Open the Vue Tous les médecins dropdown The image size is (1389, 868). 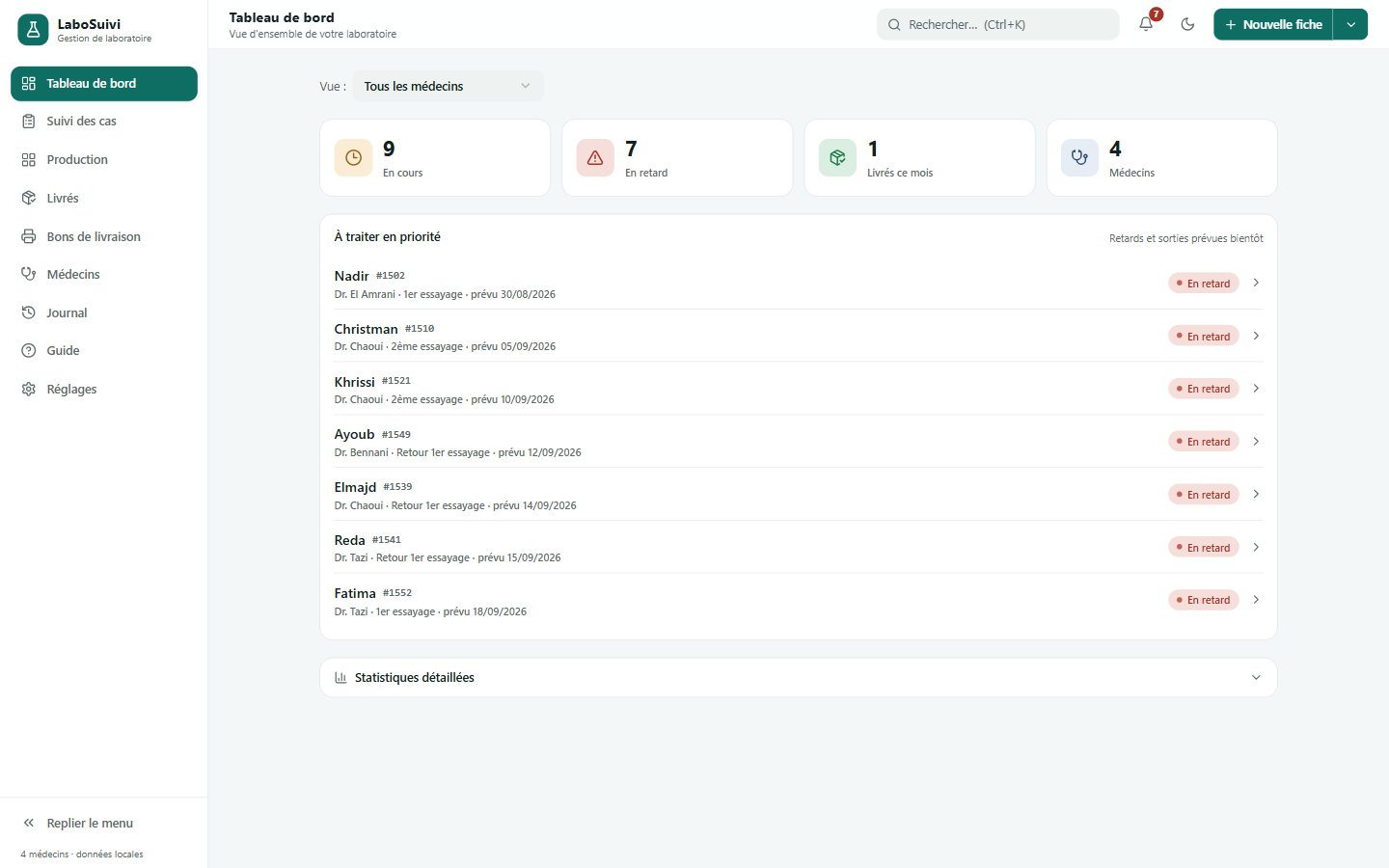click(449, 86)
